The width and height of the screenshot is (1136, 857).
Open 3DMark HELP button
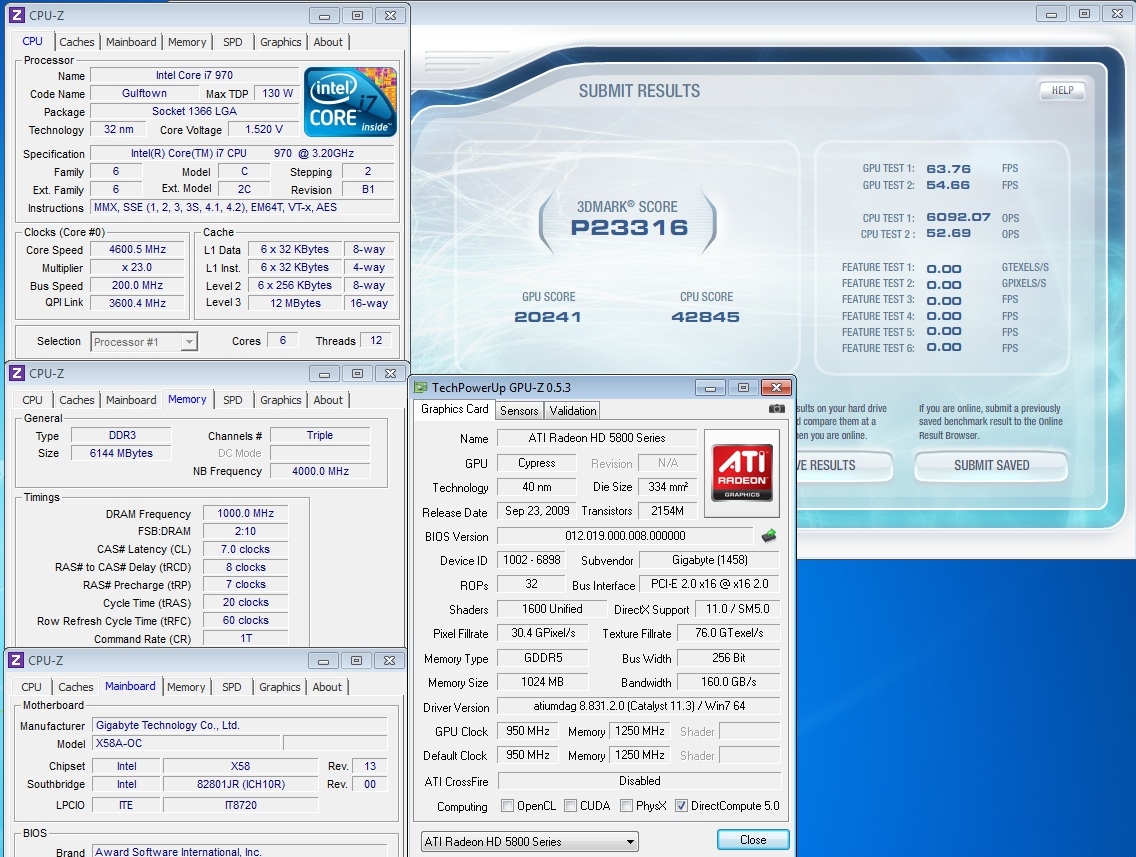(1062, 90)
